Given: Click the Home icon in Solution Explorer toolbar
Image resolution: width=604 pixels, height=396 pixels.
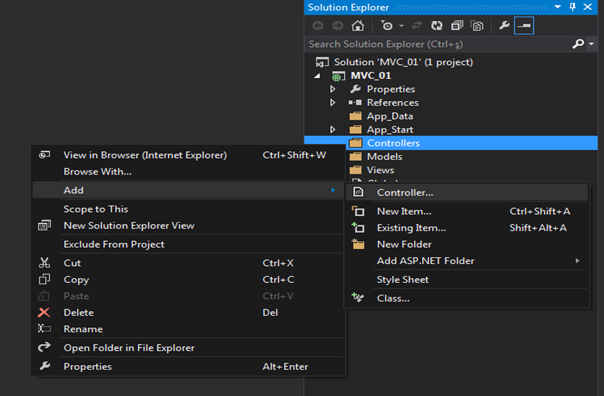Looking at the screenshot, I should [x=357, y=26].
